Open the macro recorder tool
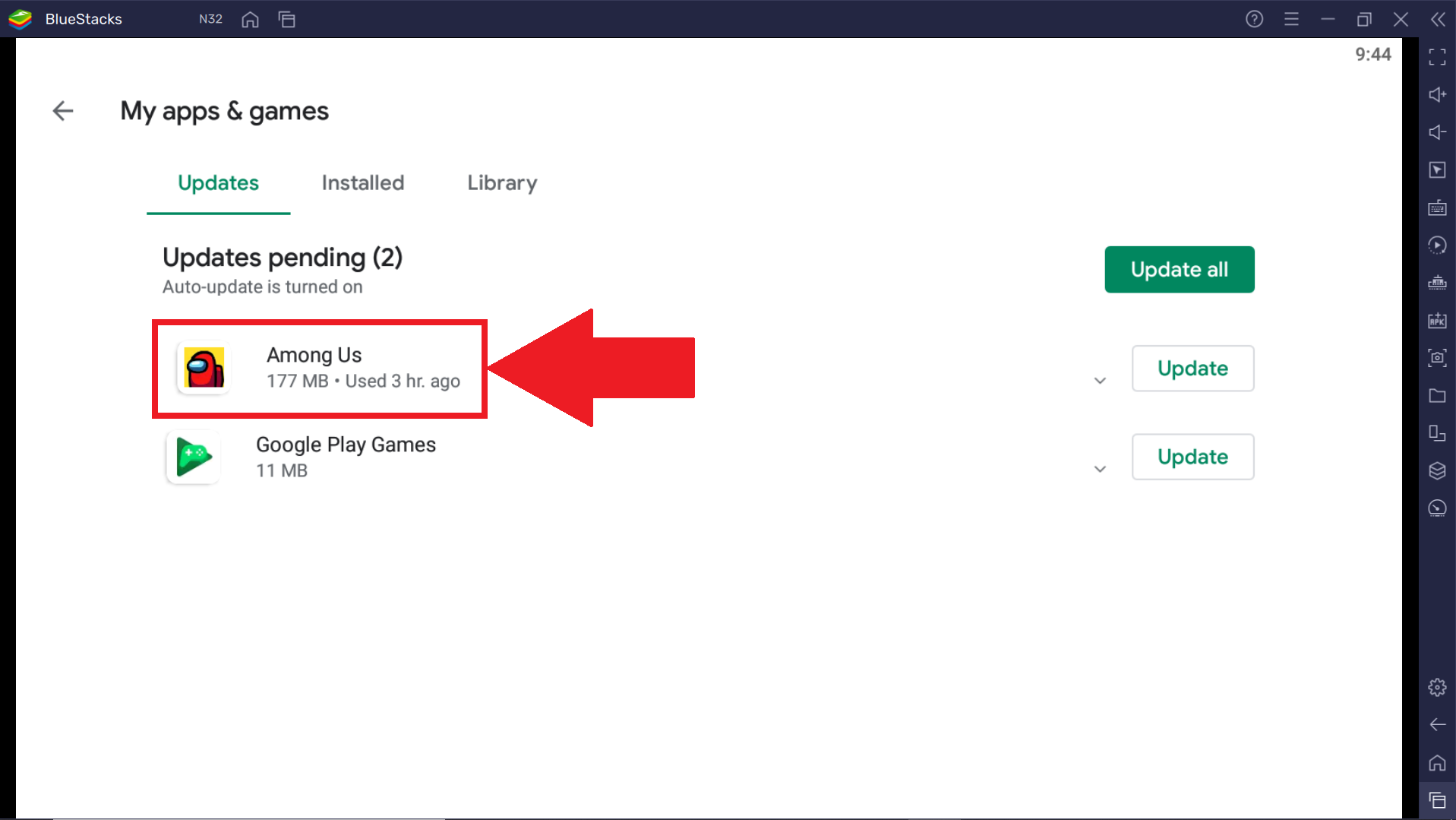The height and width of the screenshot is (820, 1456). (1437, 245)
